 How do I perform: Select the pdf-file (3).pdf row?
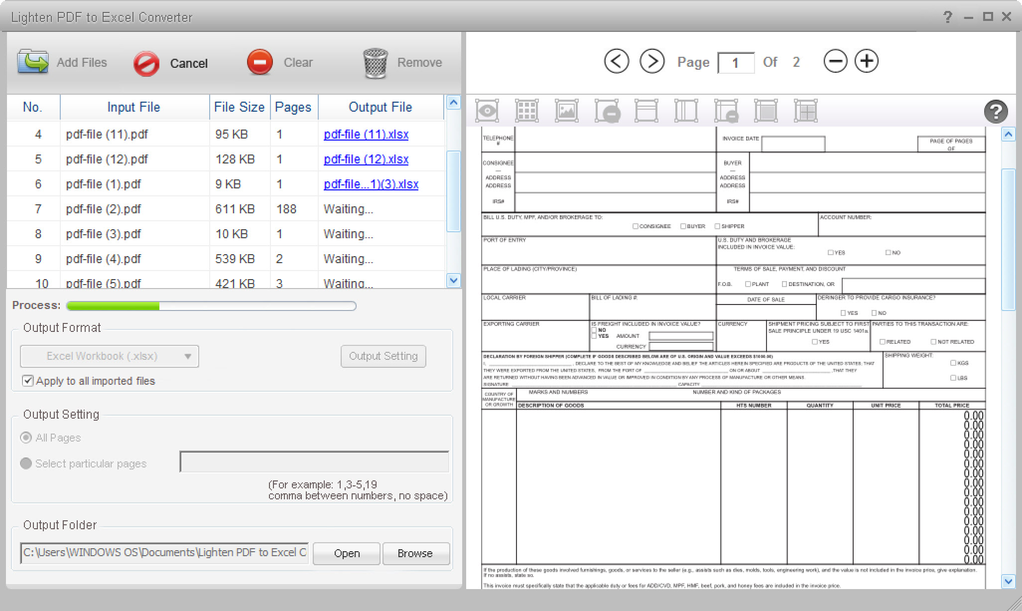click(x=226, y=233)
